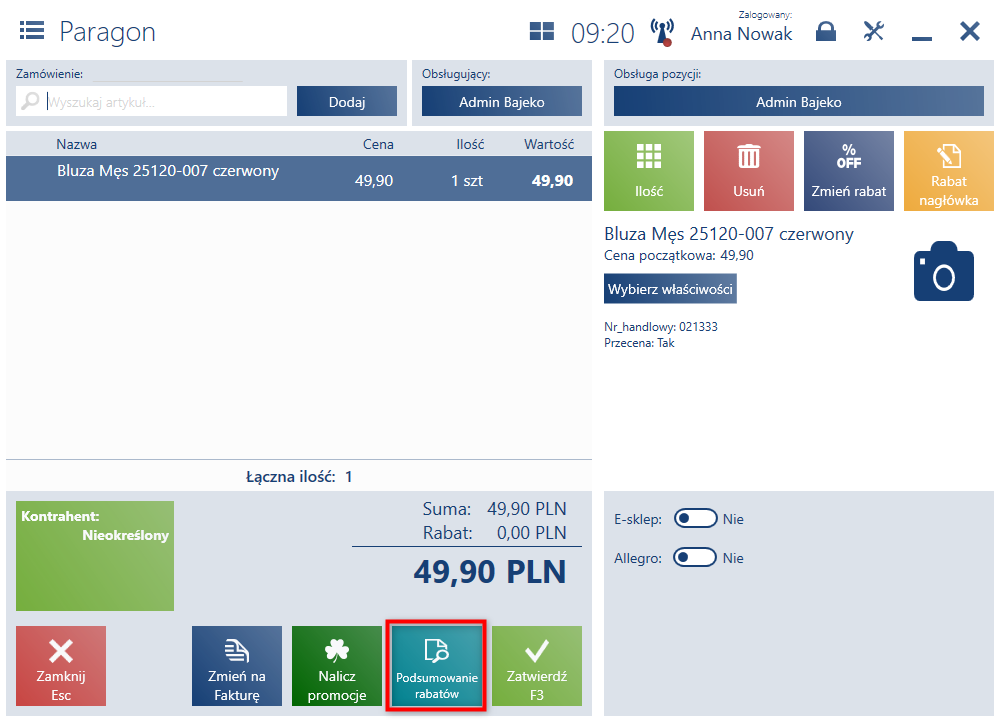This screenshot has width=1003, height=720.
Task: Click the Łączna ilość: 1 summary
Action: click(x=299, y=476)
